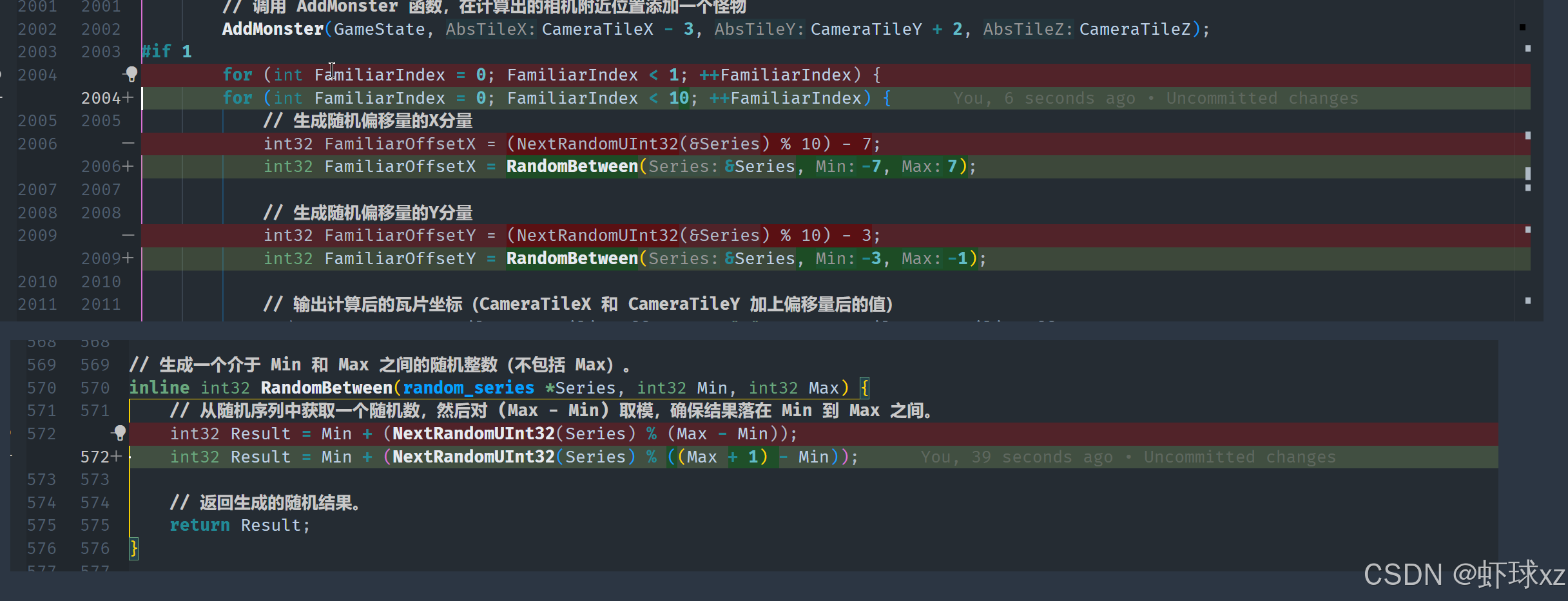Click NextRandomUInt32 in the removed line 572
Image resolution: width=1568 pixels, height=601 pixels.
tap(474, 434)
